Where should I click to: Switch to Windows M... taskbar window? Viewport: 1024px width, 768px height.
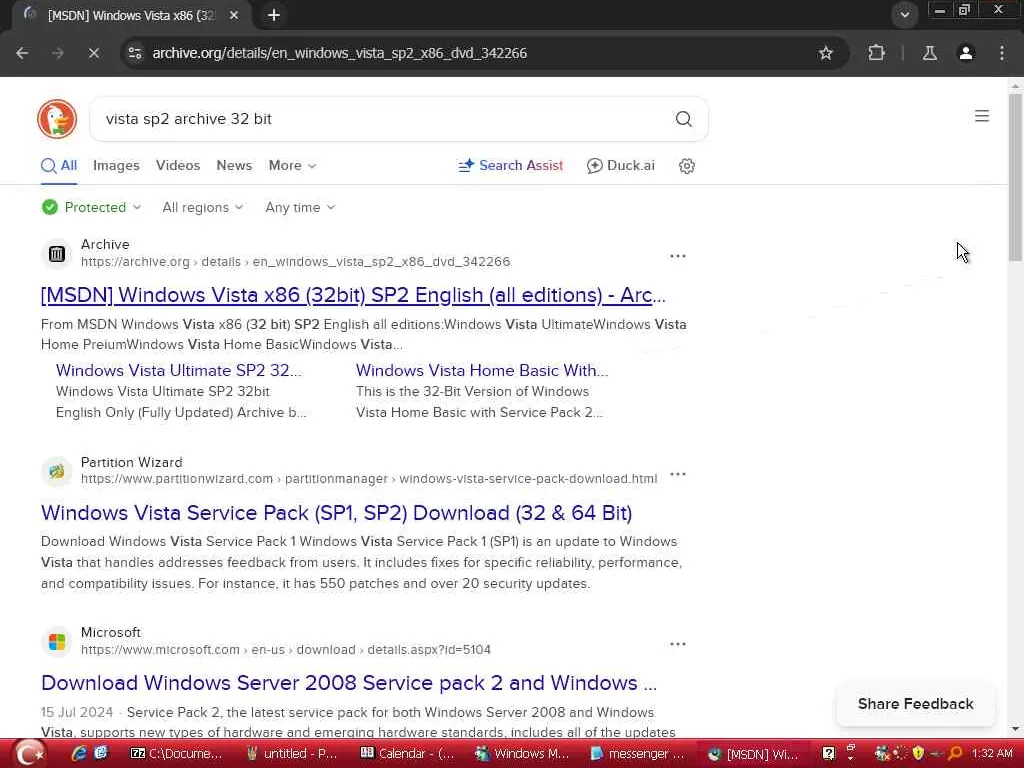click(x=522, y=754)
